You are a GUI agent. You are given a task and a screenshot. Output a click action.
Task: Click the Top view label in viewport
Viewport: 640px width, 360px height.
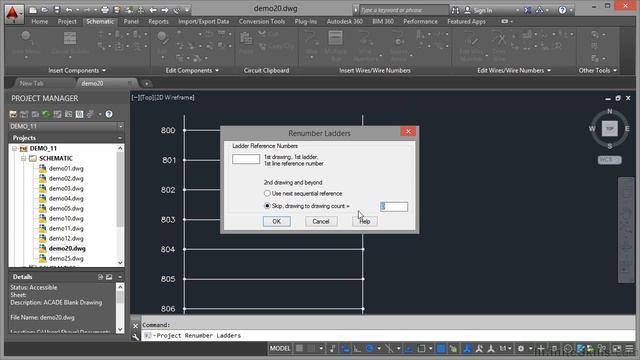pyautogui.click(x=148, y=98)
